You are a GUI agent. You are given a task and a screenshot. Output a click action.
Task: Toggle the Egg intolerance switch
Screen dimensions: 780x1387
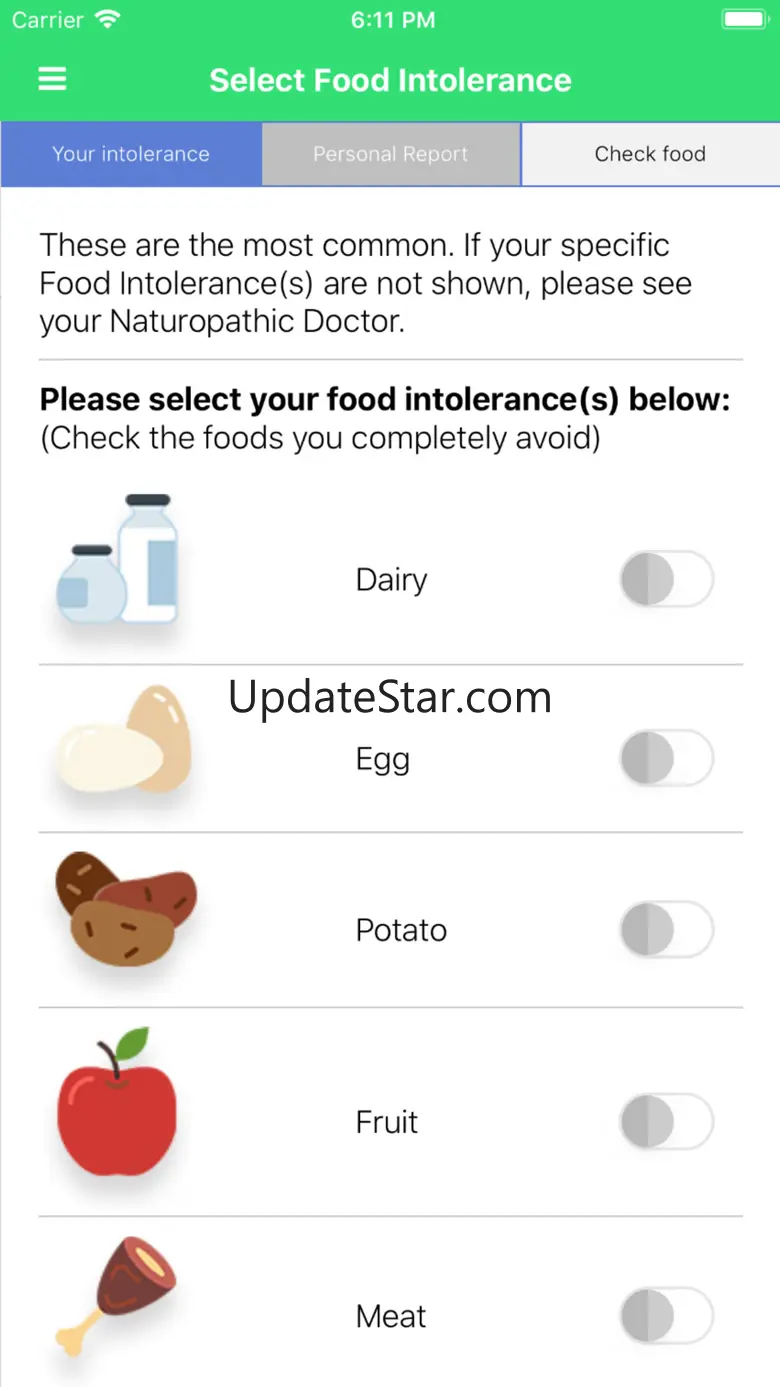[x=666, y=758]
